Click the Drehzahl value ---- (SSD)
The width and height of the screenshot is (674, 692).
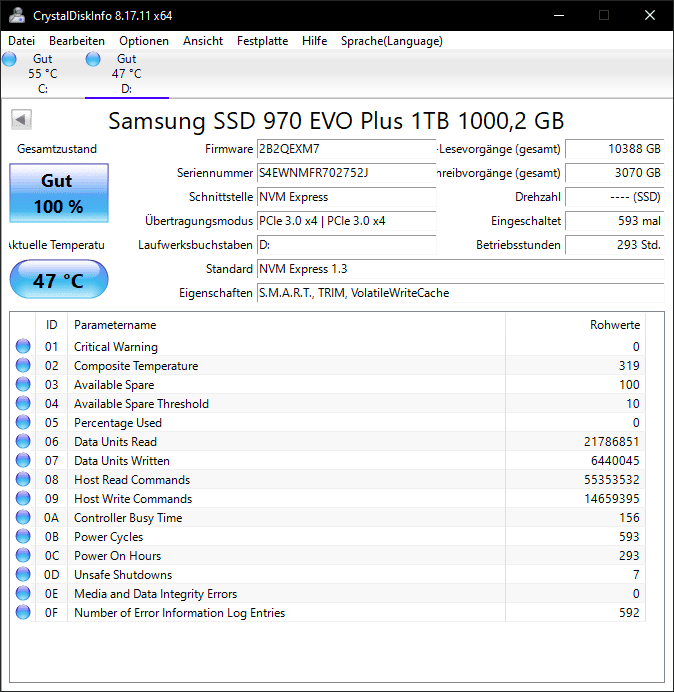(x=614, y=197)
